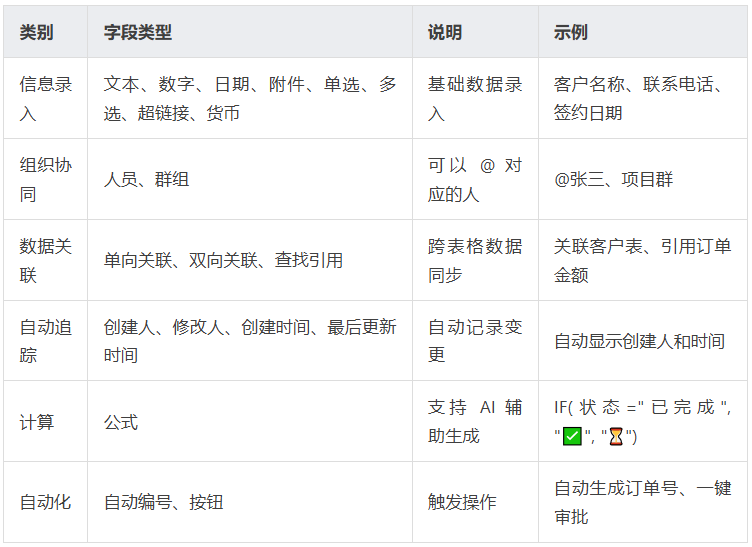The width and height of the screenshot is (752, 547).
Task: Select the 自动显示创建人和时间 example cell
Action: (x=643, y=341)
